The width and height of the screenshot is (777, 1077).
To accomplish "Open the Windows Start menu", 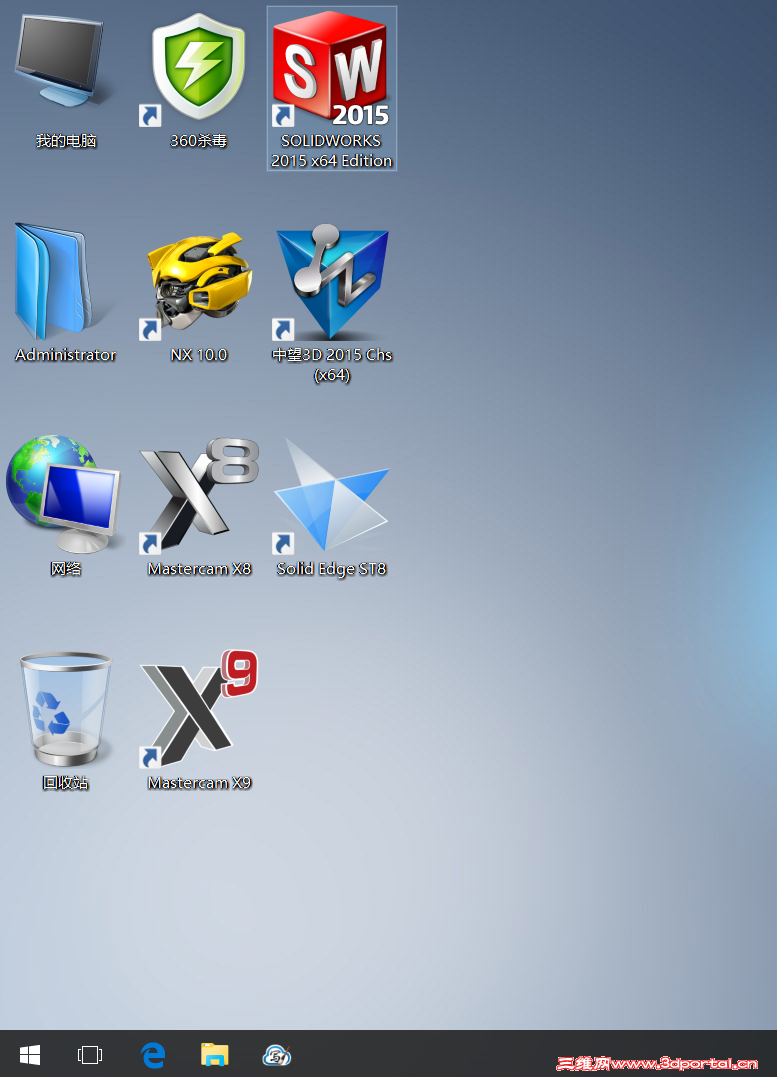I will click(x=30, y=1054).
